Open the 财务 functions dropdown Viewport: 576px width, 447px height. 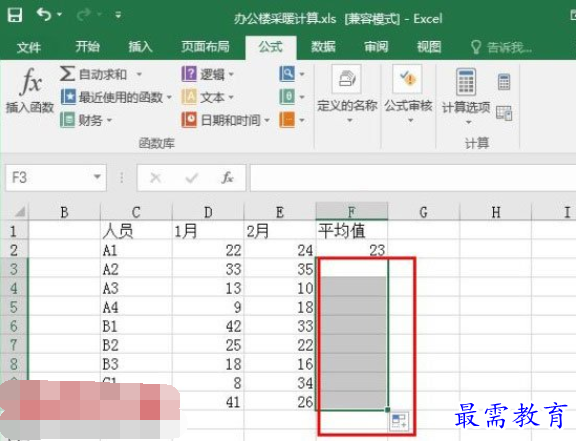(86, 120)
